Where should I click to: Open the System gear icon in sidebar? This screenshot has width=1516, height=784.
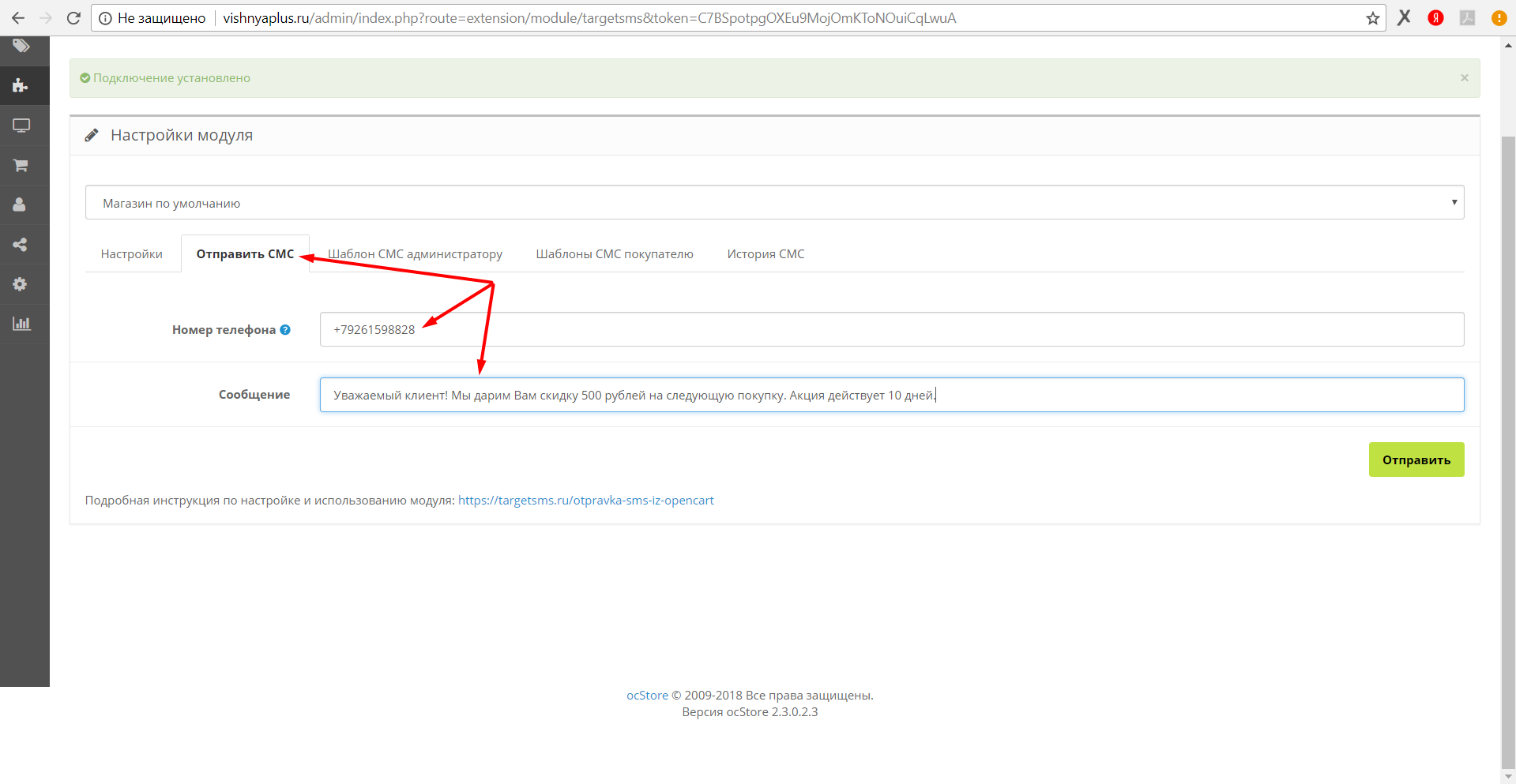point(21,284)
